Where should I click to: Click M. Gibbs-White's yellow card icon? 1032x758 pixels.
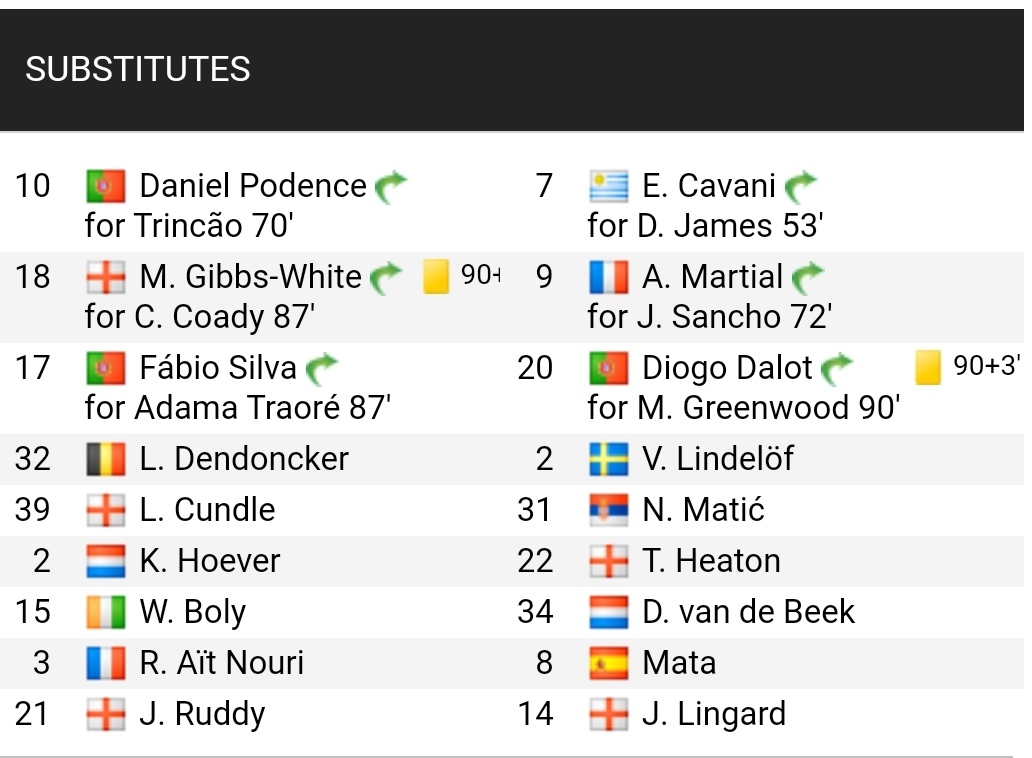436,276
